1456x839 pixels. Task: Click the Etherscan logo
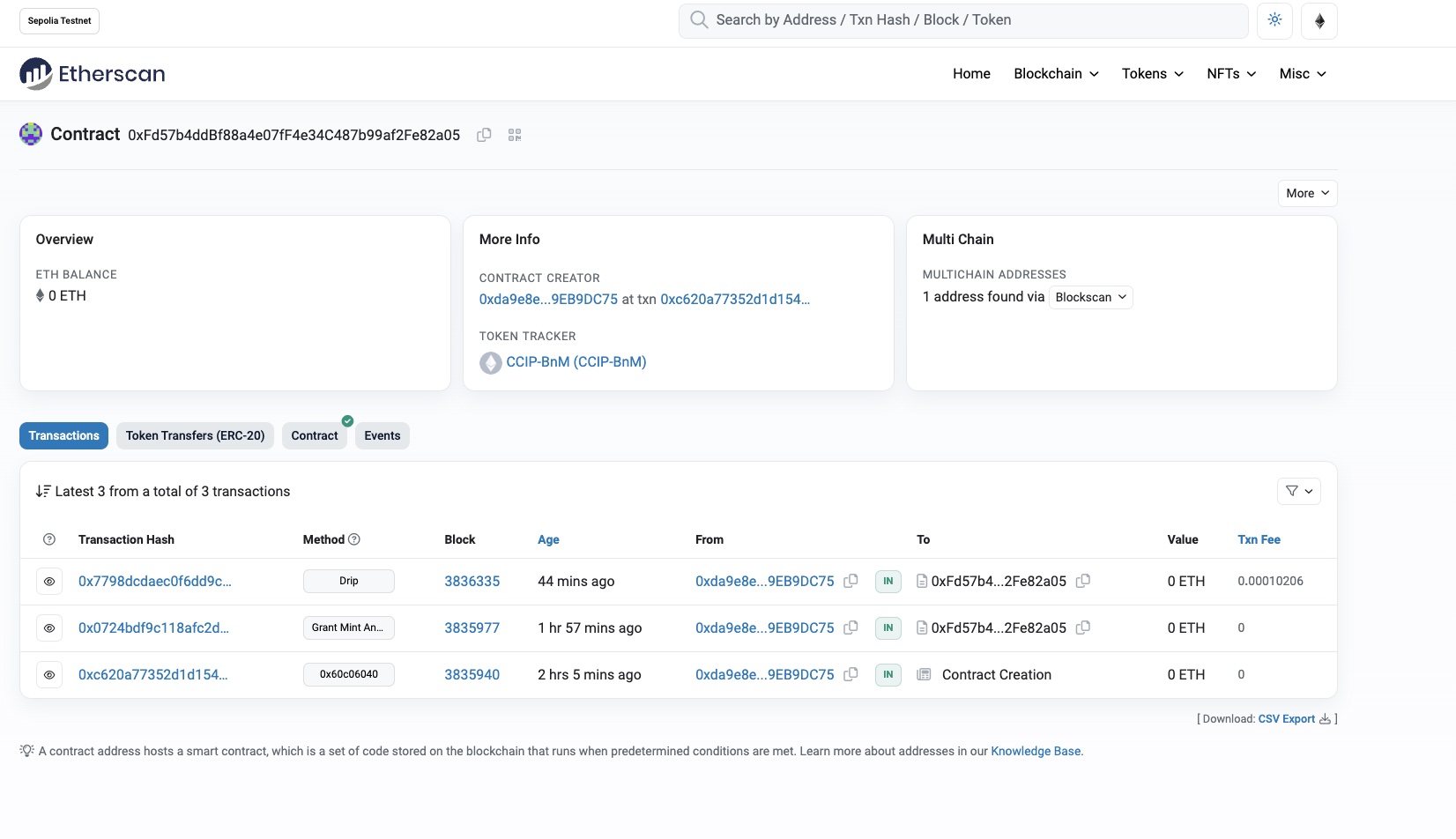pos(92,73)
